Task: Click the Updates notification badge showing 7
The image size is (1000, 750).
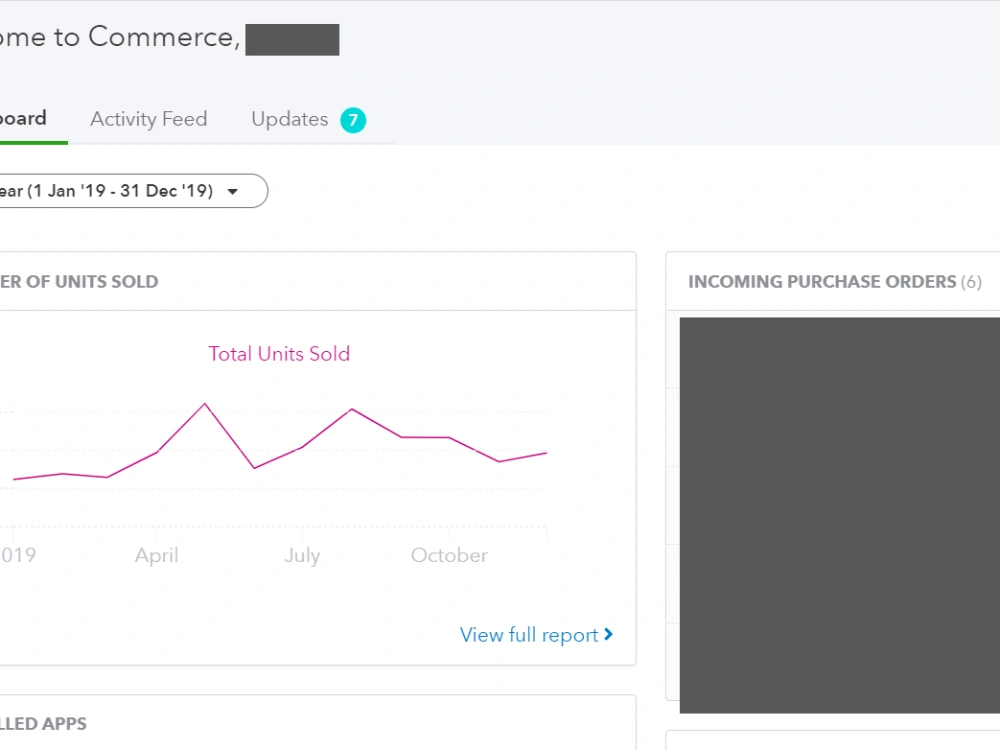Action: (353, 121)
